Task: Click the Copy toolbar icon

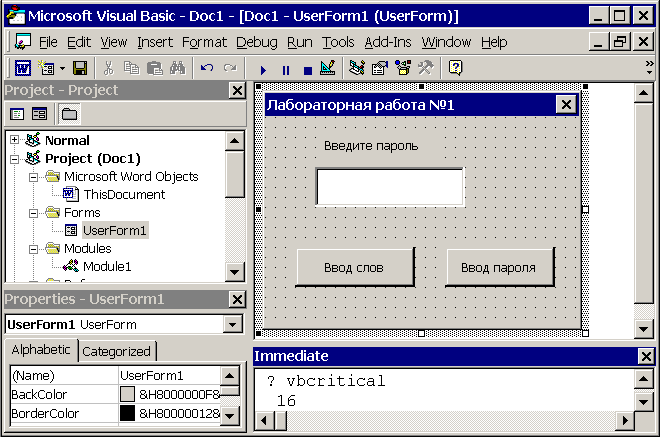Action: pyautogui.click(x=131, y=68)
